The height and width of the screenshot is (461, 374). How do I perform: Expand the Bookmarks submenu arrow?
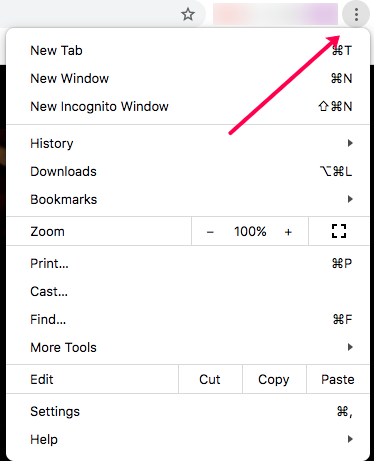(x=350, y=199)
